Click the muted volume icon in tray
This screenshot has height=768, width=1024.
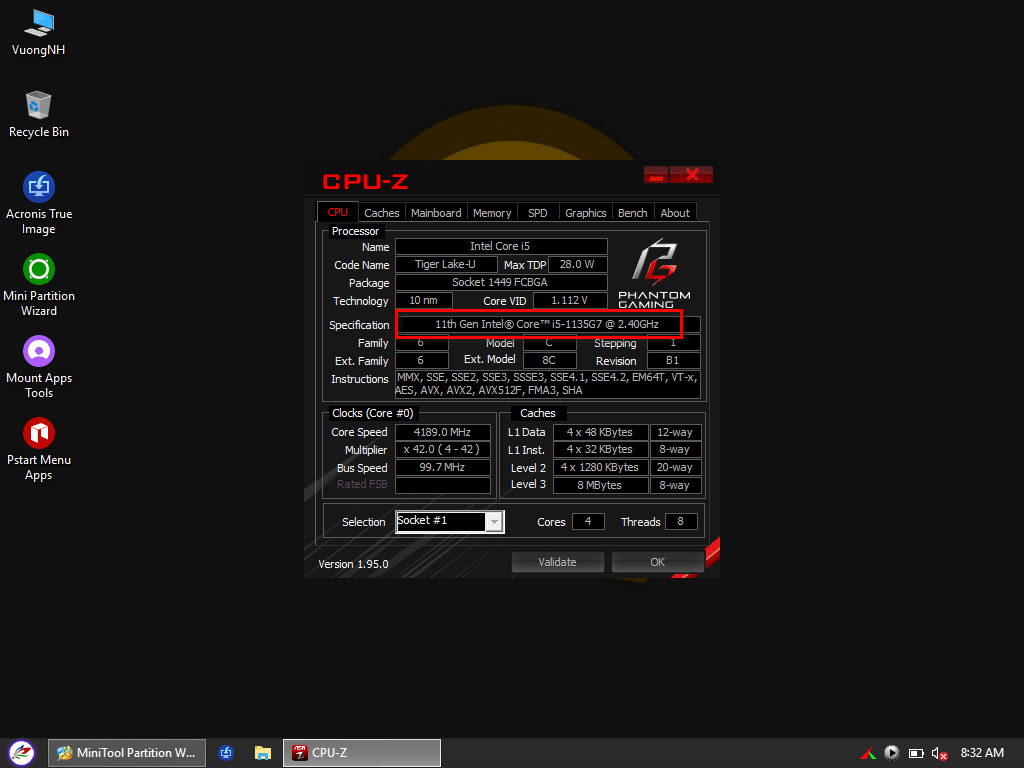939,753
